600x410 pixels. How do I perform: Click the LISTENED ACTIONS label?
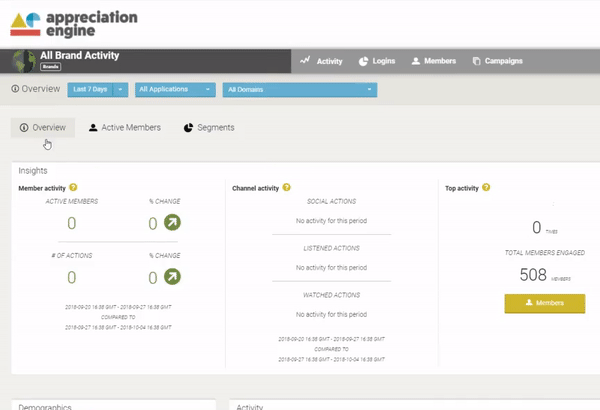pyautogui.click(x=331, y=248)
